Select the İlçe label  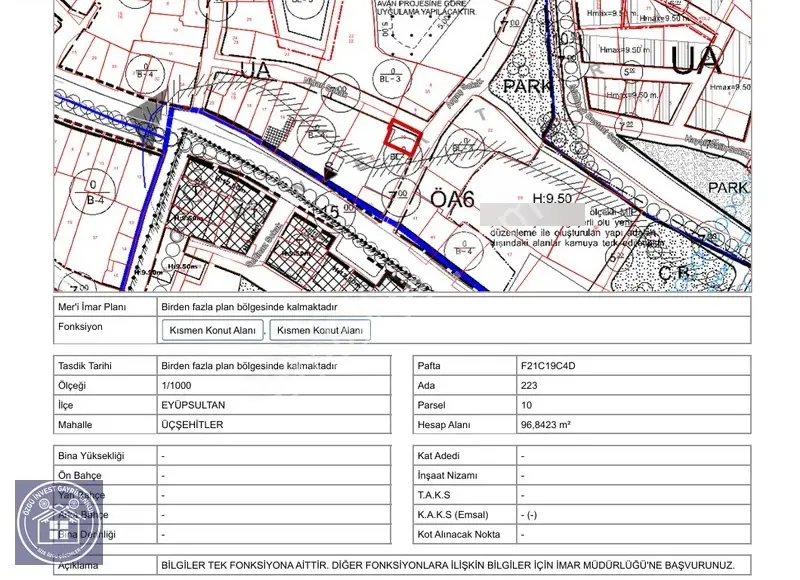pos(65,405)
